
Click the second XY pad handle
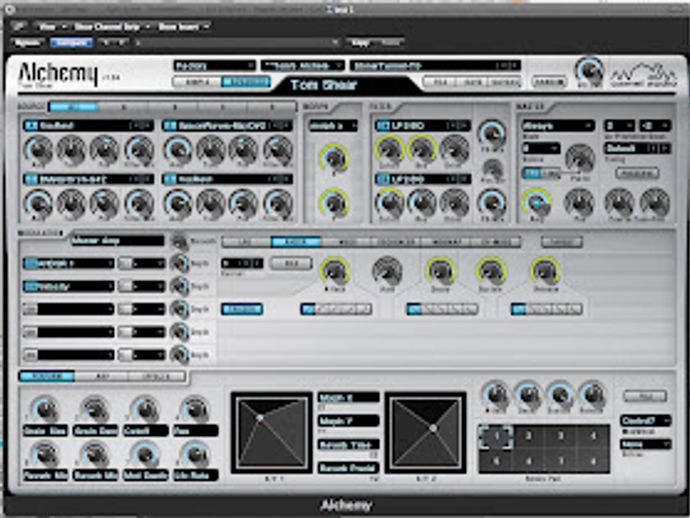click(x=433, y=428)
